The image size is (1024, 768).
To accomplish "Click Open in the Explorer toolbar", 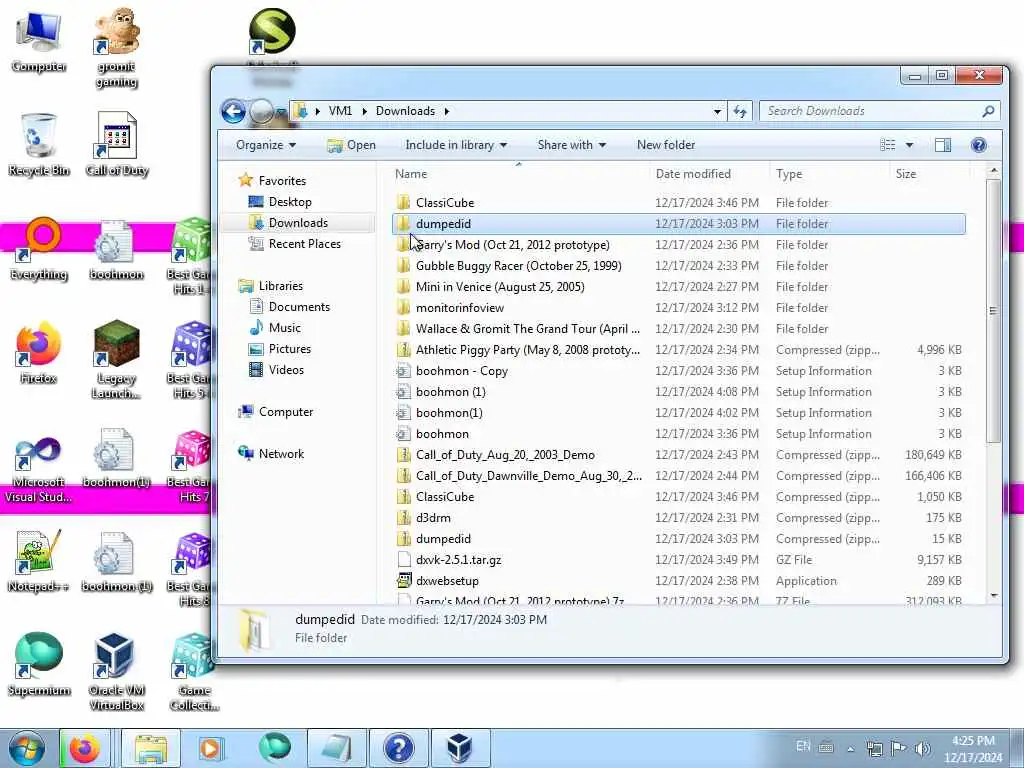I will pos(351,145).
